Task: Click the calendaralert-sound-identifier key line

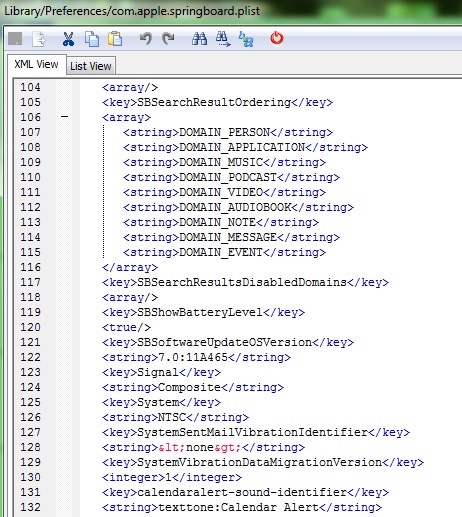Action: click(245, 492)
